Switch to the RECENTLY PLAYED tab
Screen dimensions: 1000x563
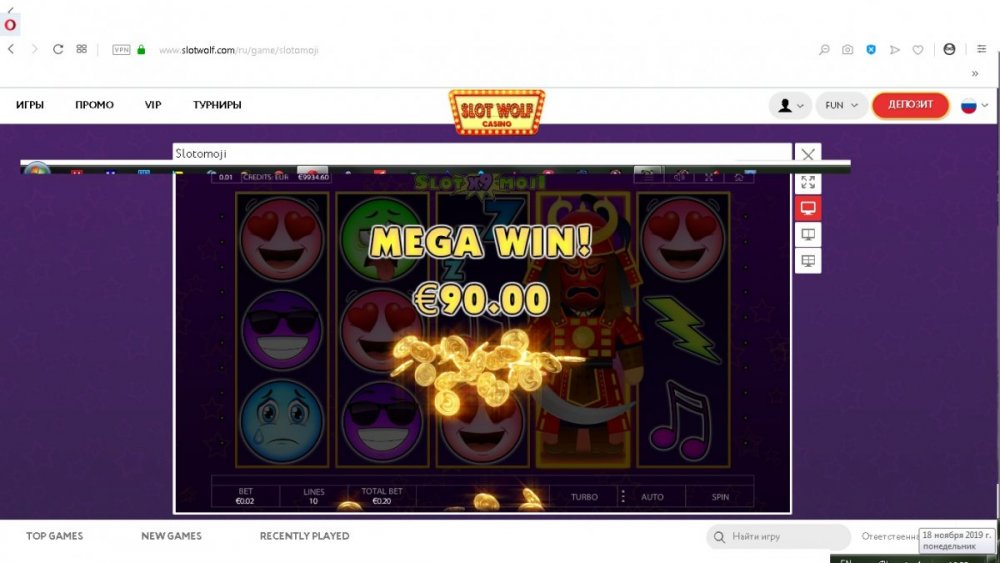[x=304, y=536]
